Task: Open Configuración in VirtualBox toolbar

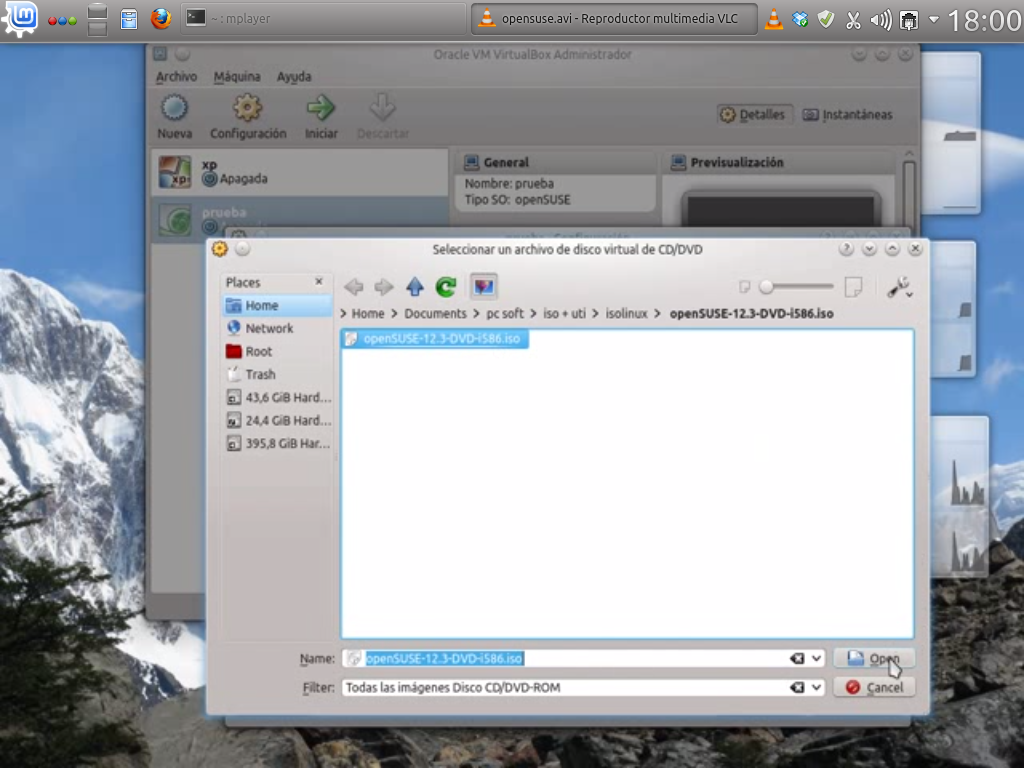Action: coord(248,116)
